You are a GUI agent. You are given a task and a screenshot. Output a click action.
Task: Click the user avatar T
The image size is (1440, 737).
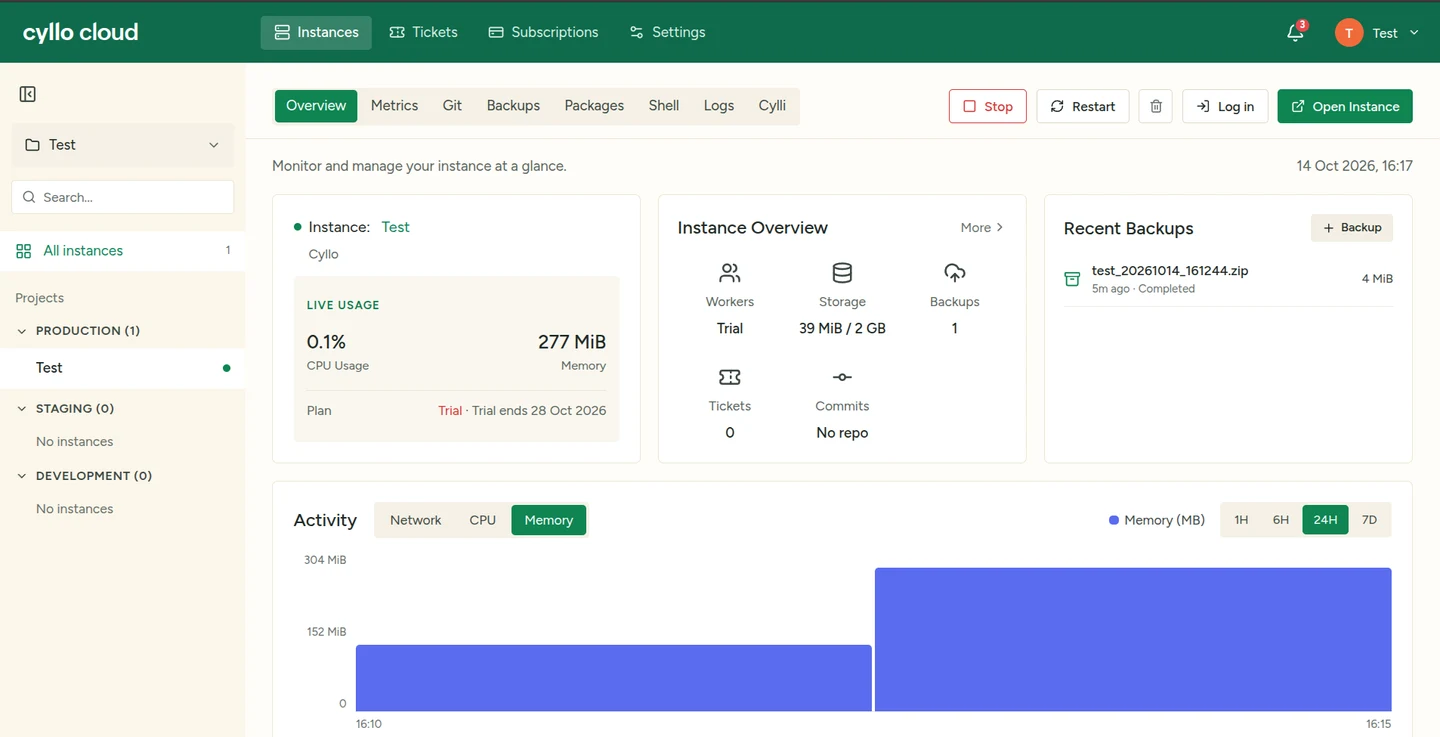[1349, 33]
